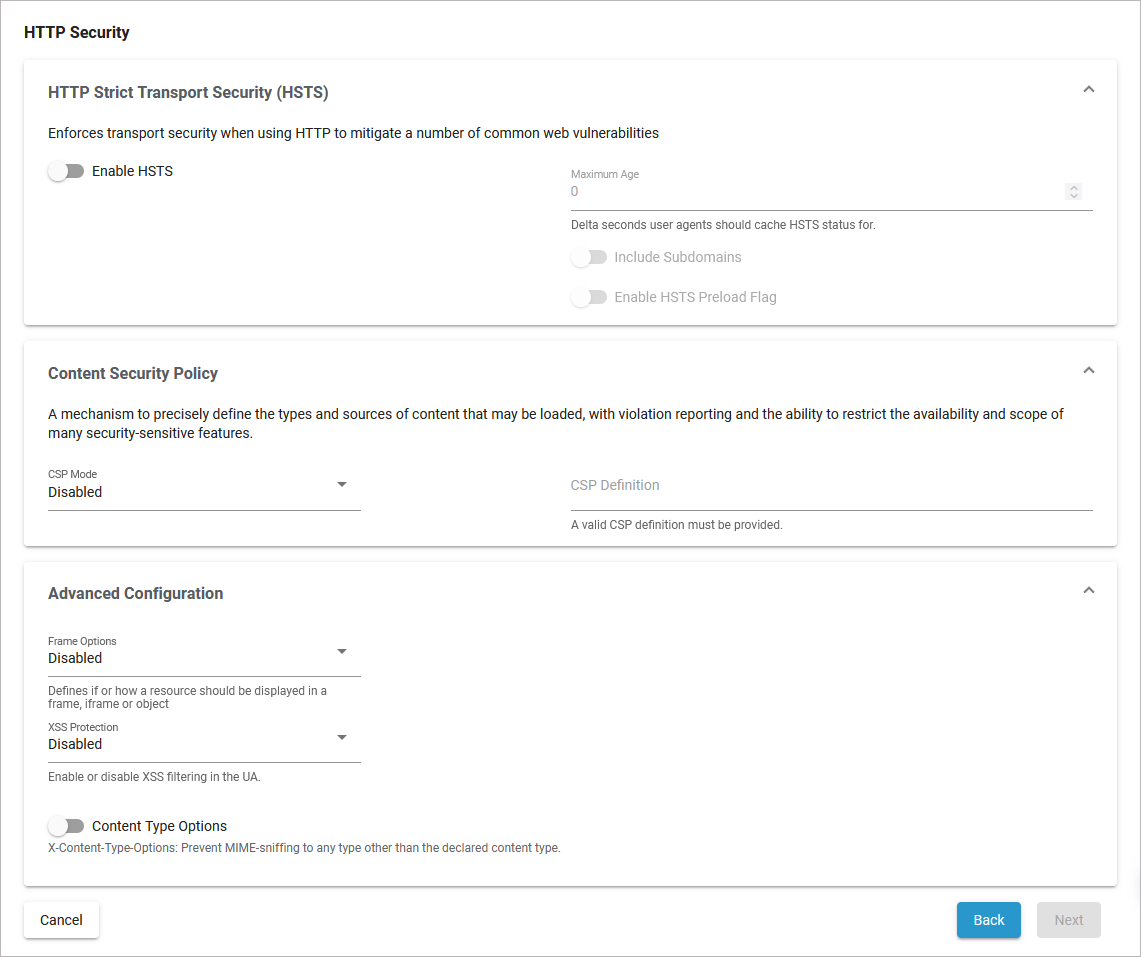1141x957 pixels.
Task: Collapse the Content Security Policy section
Action: [1089, 371]
